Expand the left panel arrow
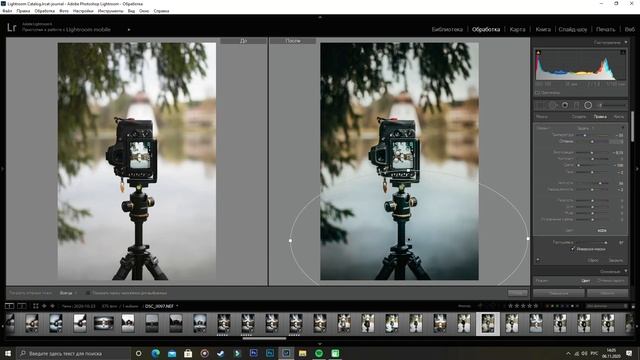This screenshot has width=640, height=360. [2, 169]
